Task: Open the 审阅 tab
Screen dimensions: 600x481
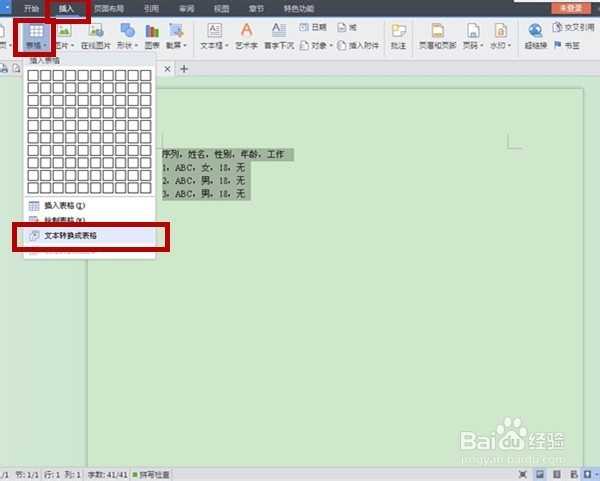Action: pyautogui.click(x=187, y=8)
